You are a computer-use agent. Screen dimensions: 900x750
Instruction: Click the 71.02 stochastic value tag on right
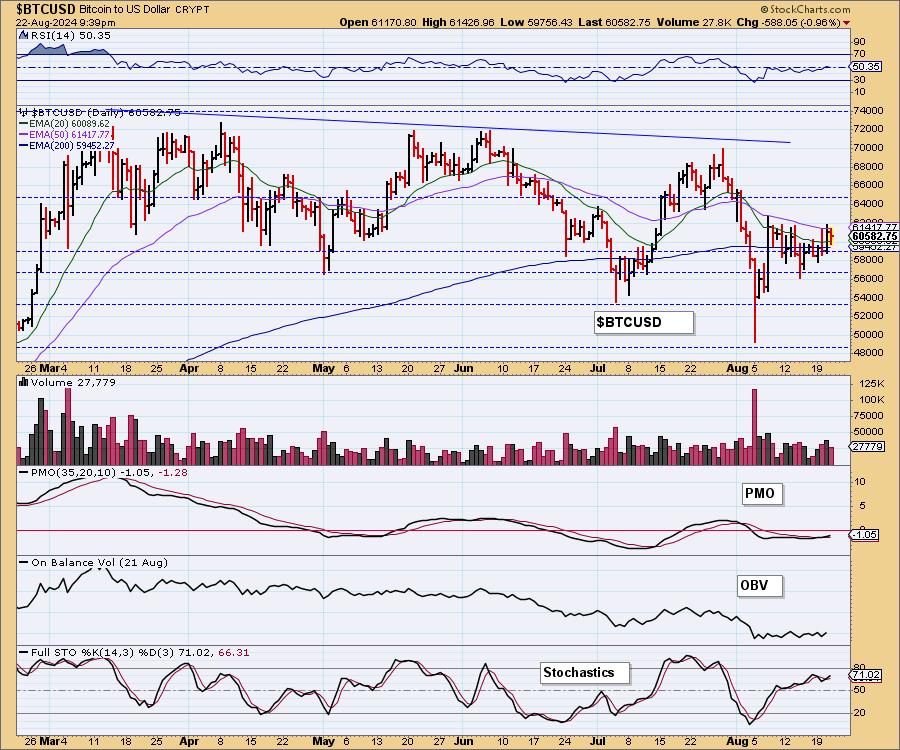[x=866, y=675]
